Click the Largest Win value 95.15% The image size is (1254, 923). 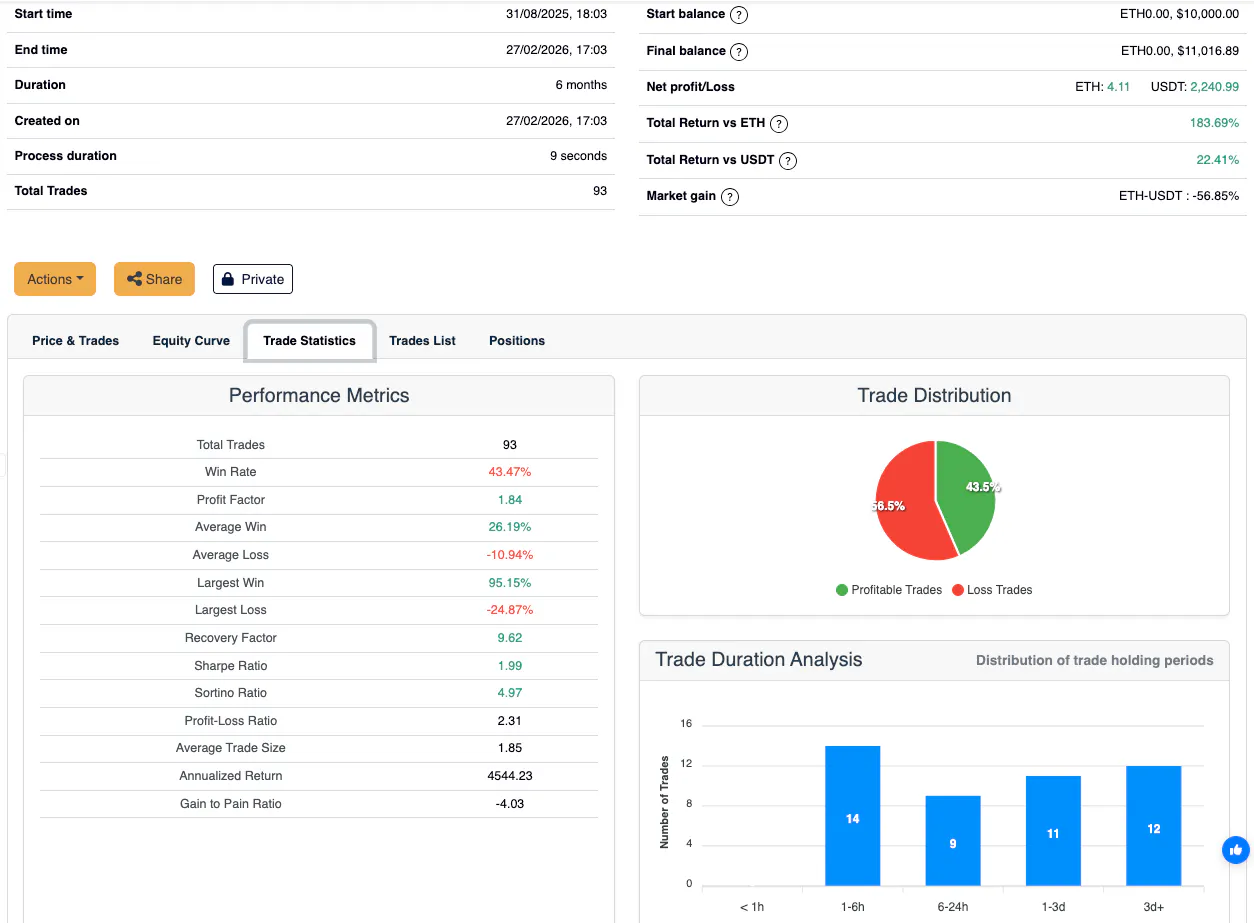(x=510, y=583)
